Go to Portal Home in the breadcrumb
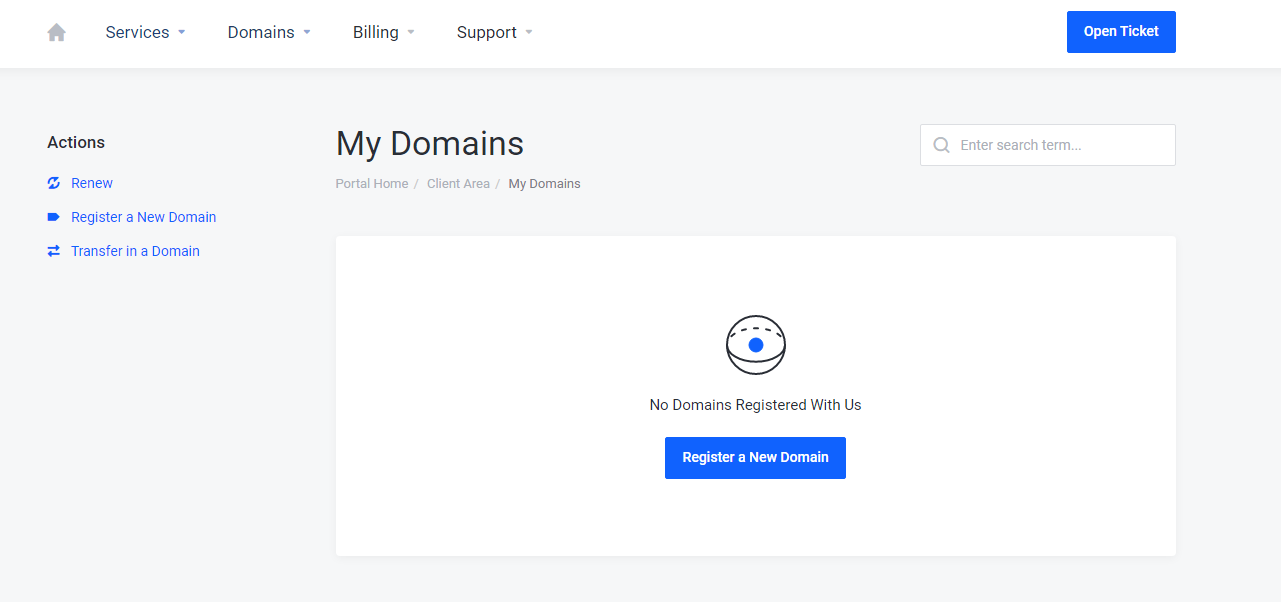Image resolution: width=1281 pixels, height=602 pixels. click(372, 184)
